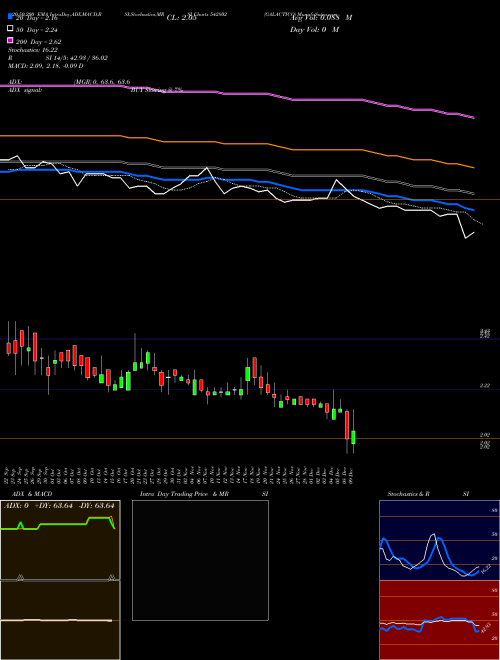Click inside the empty Intra Day Trading Price chart
Image resolution: width=500 pixels, height=660 pixels.
point(200,560)
